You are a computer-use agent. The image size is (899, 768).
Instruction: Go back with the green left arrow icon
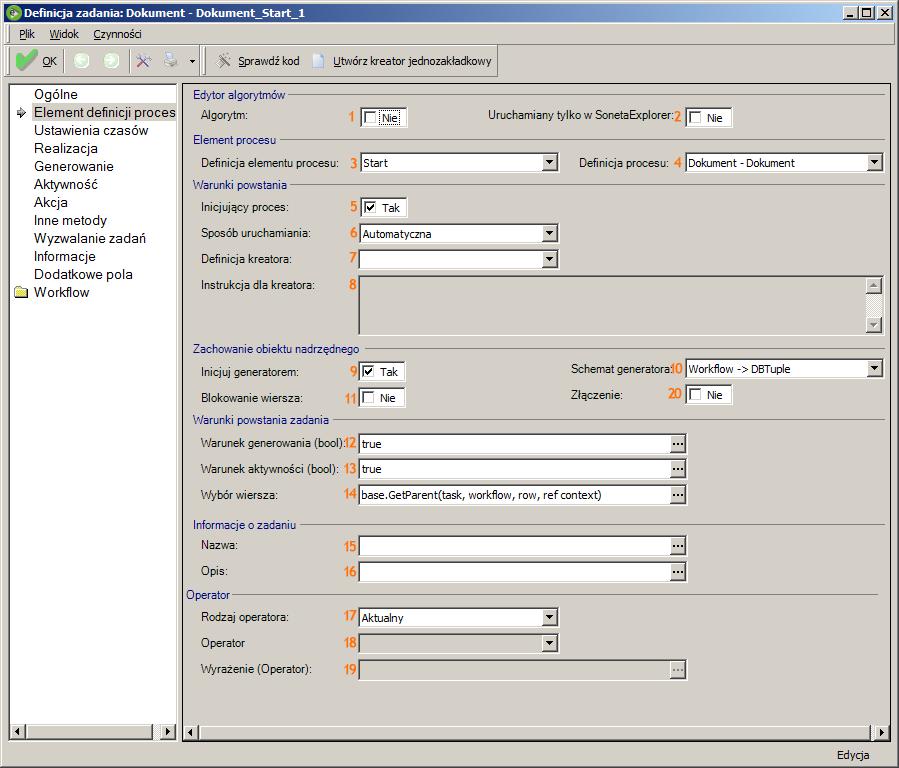pos(82,61)
